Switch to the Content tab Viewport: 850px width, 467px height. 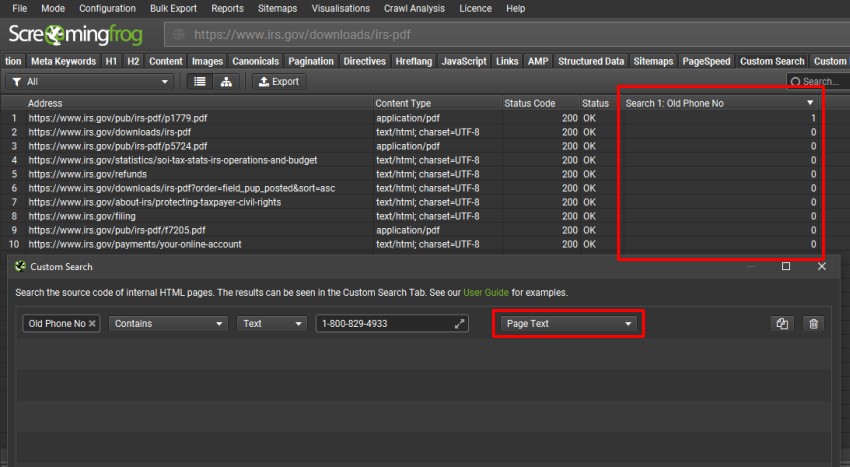pos(166,61)
